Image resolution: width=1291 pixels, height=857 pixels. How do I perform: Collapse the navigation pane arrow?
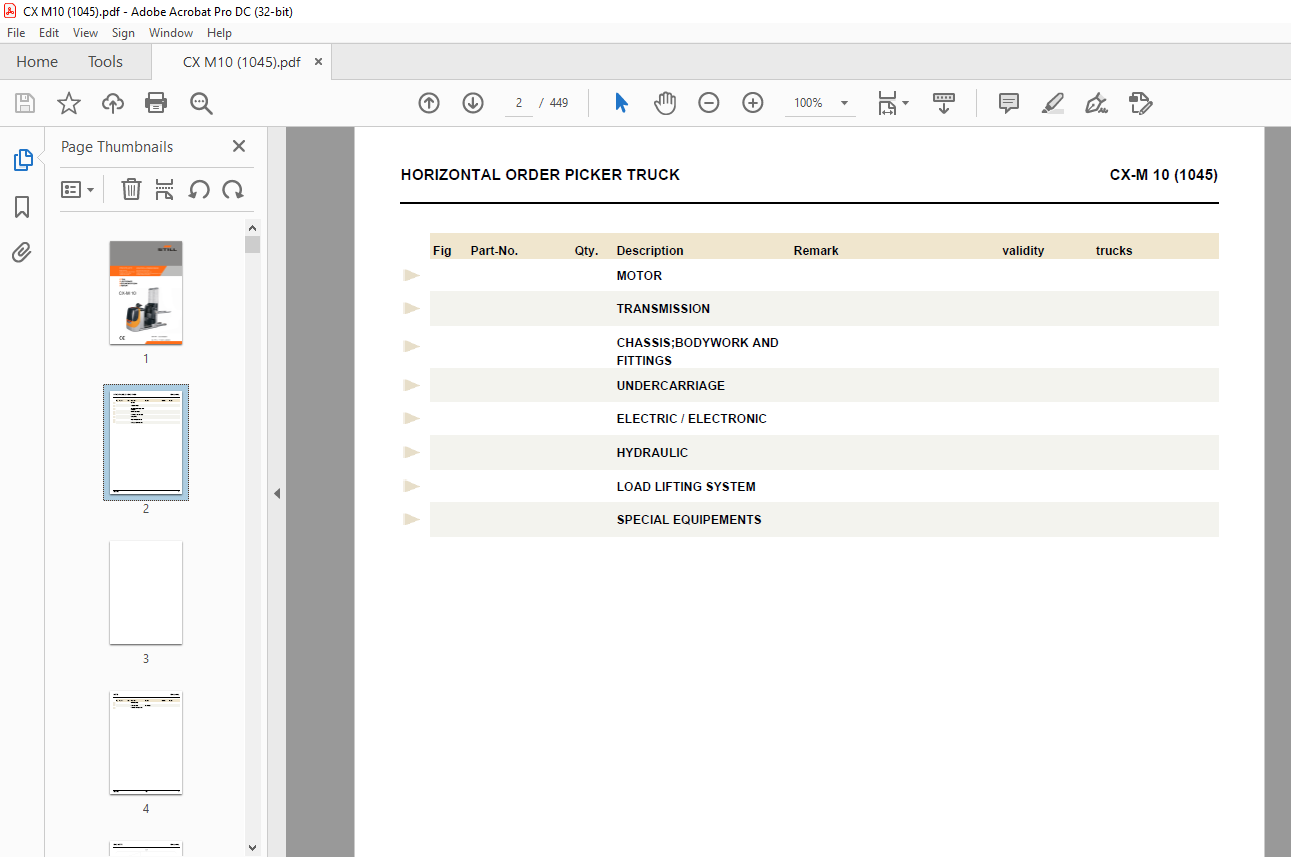click(277, 493)
